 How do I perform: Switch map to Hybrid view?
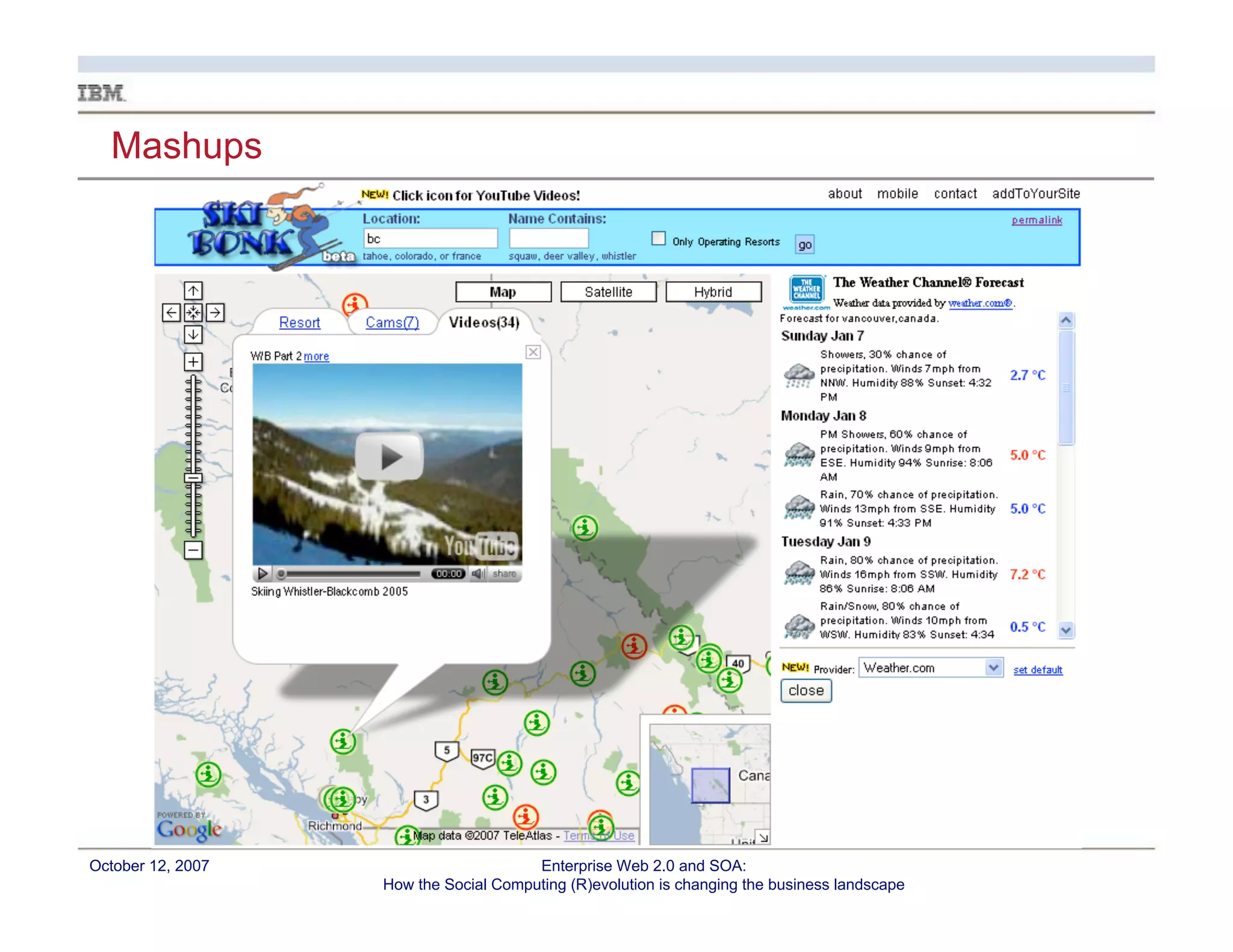pos(713,292)
